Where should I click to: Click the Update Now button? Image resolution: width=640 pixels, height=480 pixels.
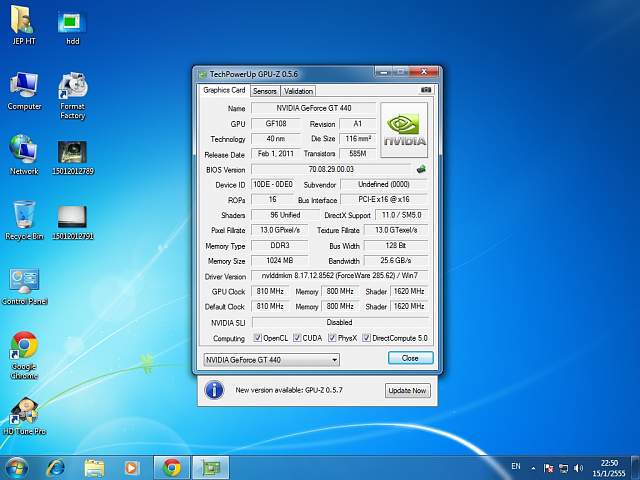406,390
